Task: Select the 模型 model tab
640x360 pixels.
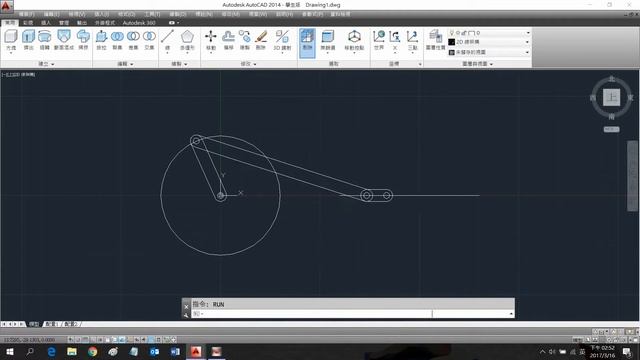Action: [x=33, y=324]
